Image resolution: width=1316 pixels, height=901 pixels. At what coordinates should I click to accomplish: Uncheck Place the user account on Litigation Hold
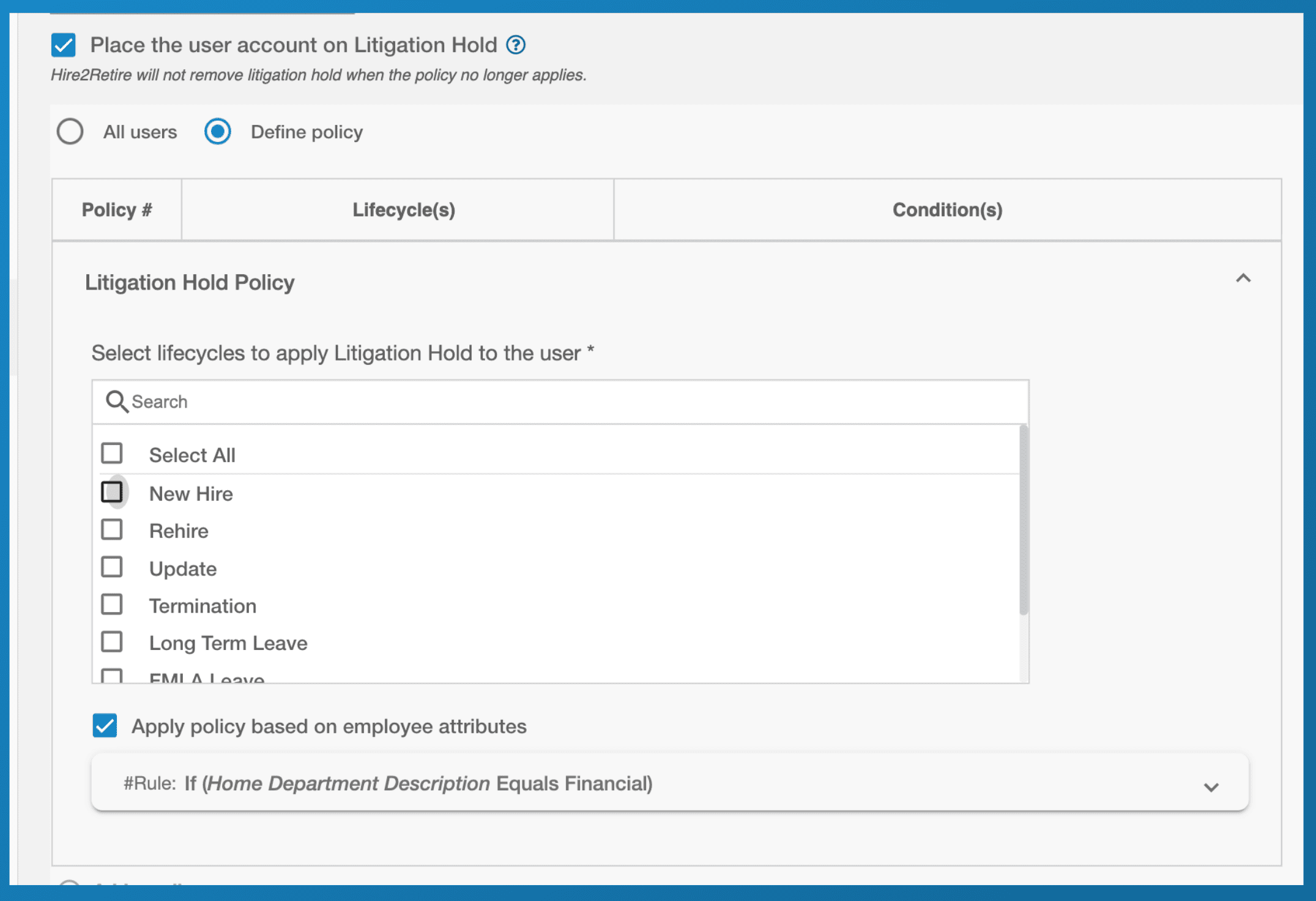(x=64, y=45)
